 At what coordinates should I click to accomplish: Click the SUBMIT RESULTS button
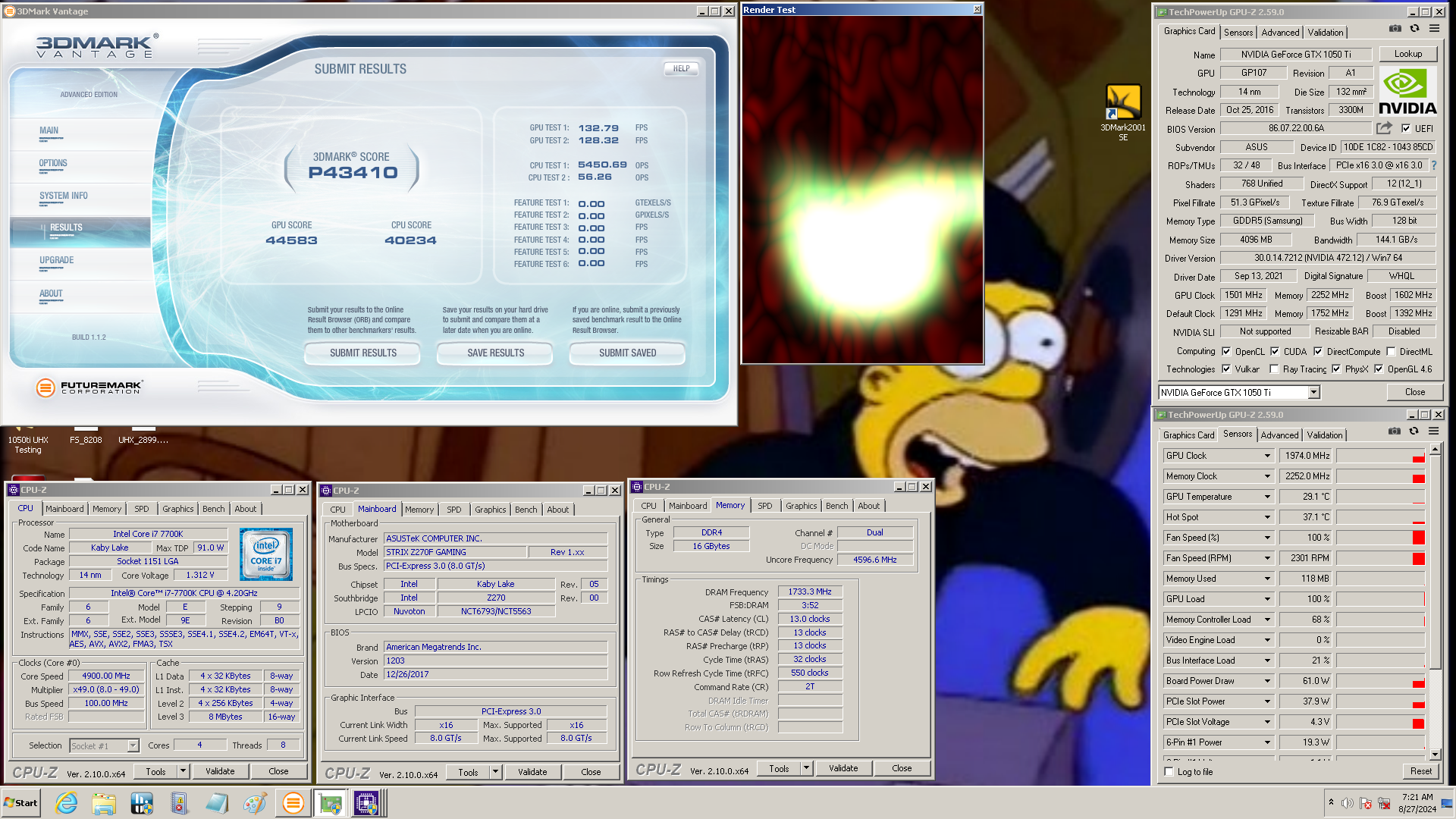(362, 353)
